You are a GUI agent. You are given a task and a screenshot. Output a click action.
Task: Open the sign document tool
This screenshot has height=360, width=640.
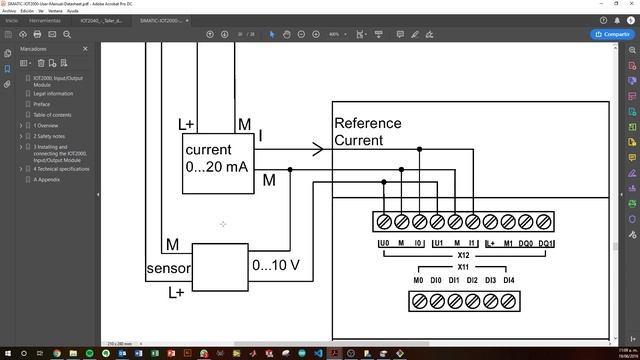[429, 35]
